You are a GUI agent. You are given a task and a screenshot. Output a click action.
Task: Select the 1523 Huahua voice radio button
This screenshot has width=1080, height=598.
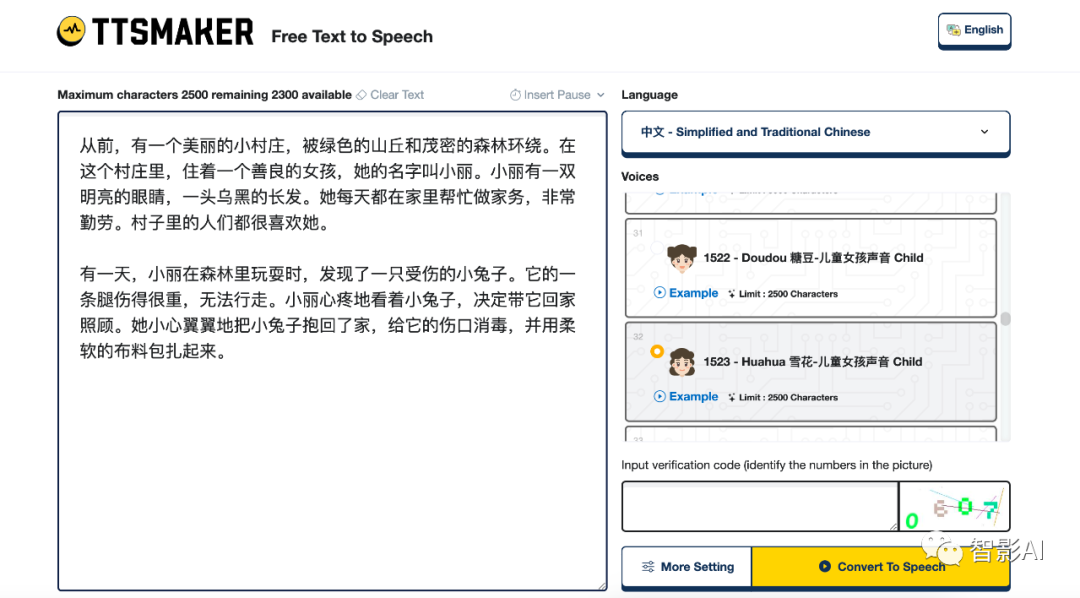[656, 351]
